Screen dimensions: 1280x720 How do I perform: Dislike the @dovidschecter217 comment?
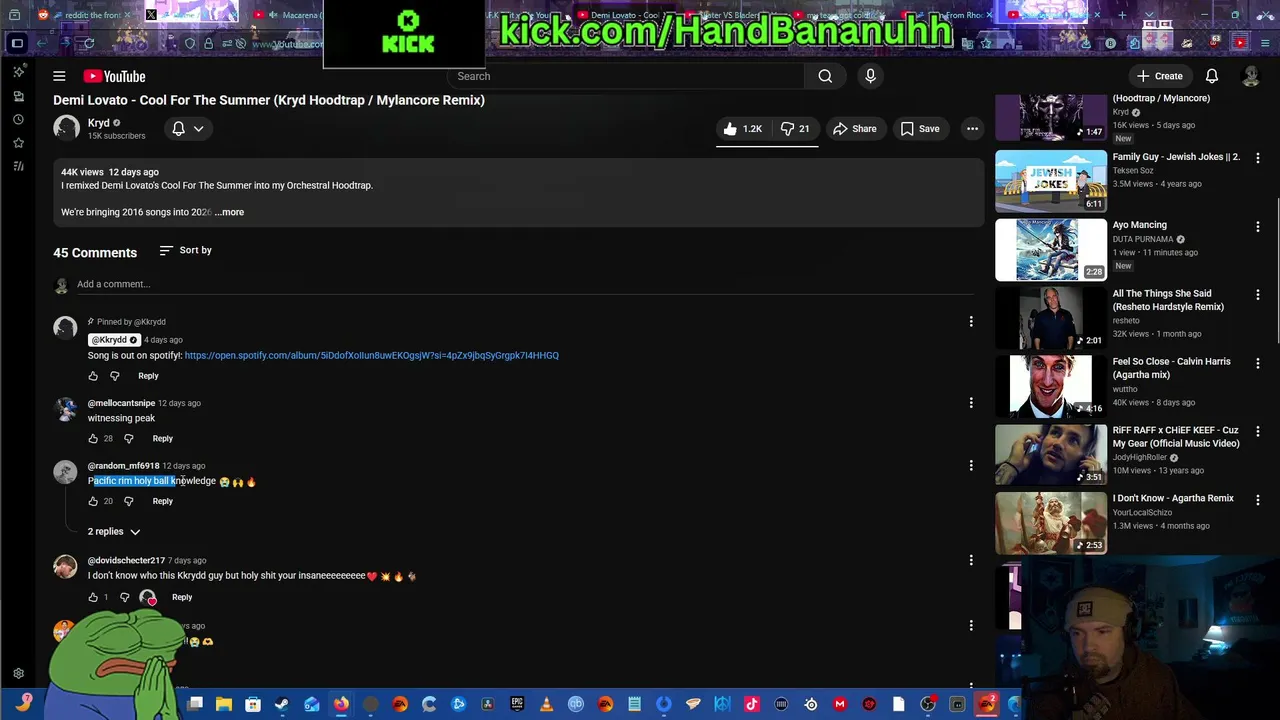[x=124, y=597]
